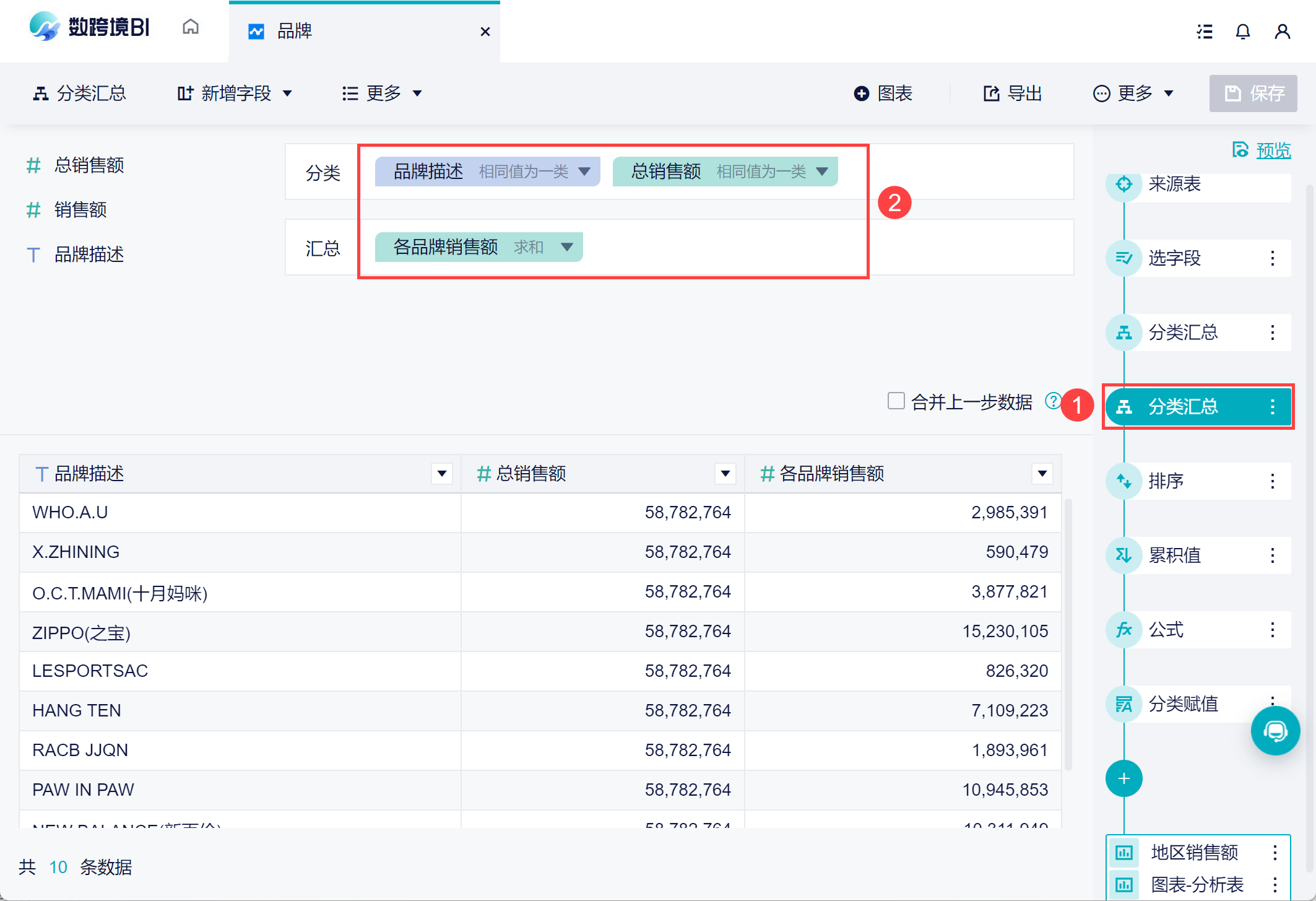
Task: Open the customer service chat bubble
Action: coord(1275,731)
